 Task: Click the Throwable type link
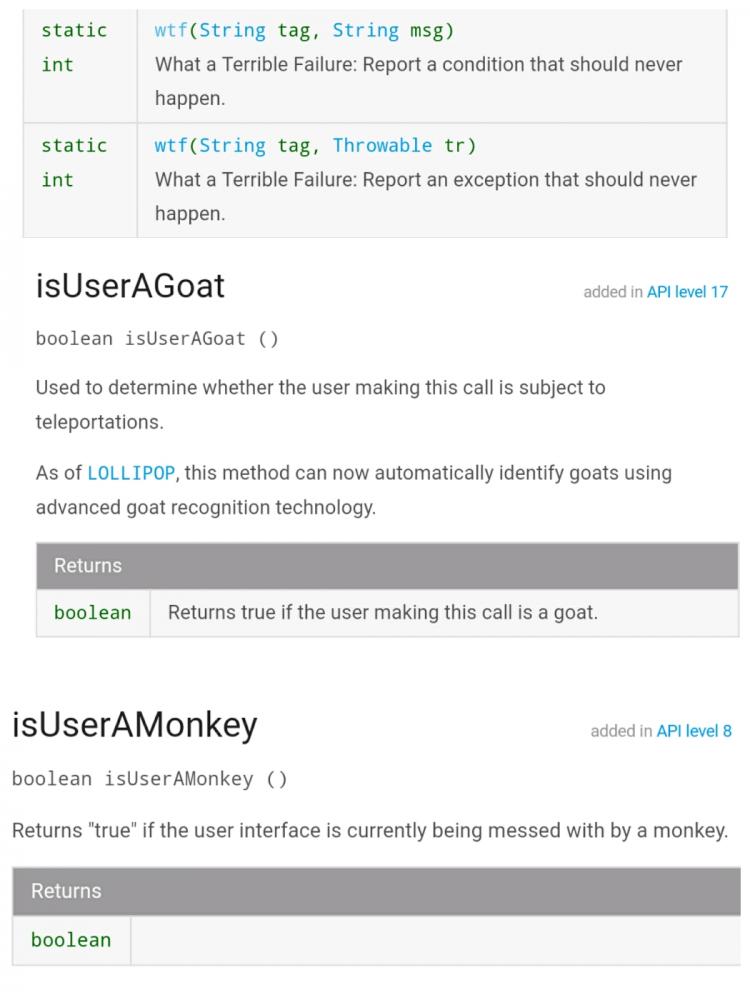tap(382, 145)
